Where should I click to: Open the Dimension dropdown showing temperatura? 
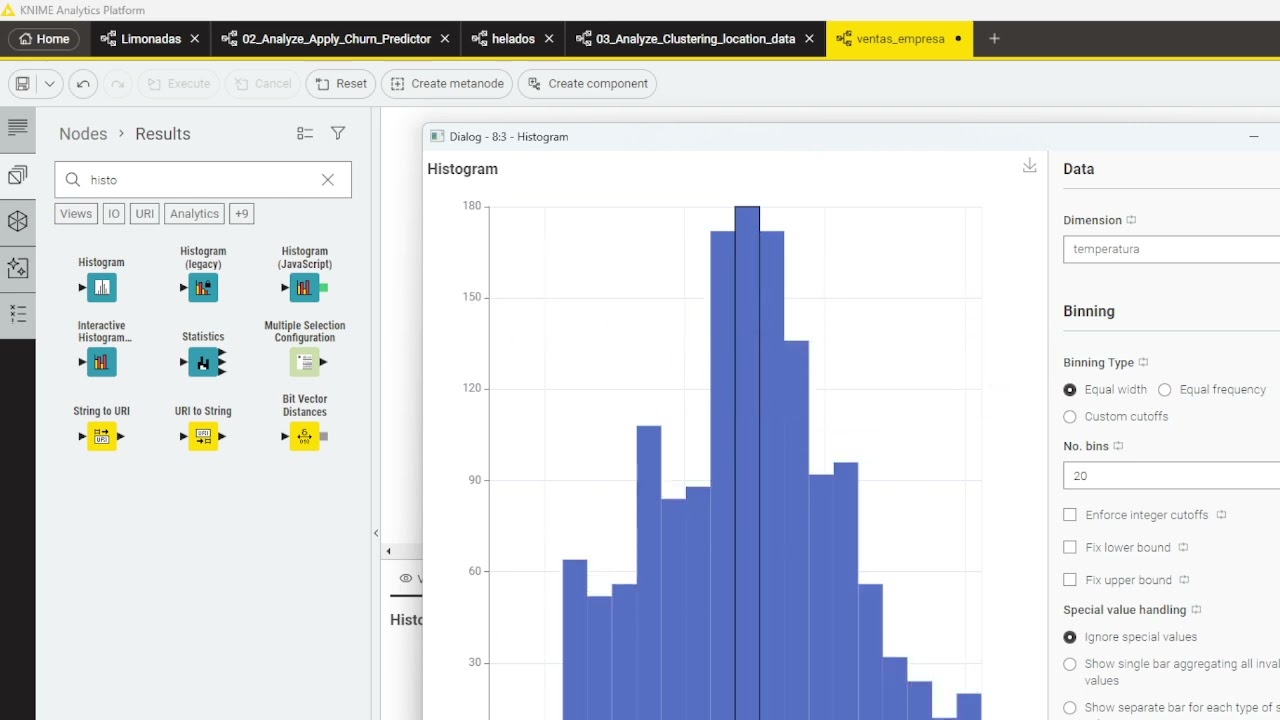(1171, 249)
